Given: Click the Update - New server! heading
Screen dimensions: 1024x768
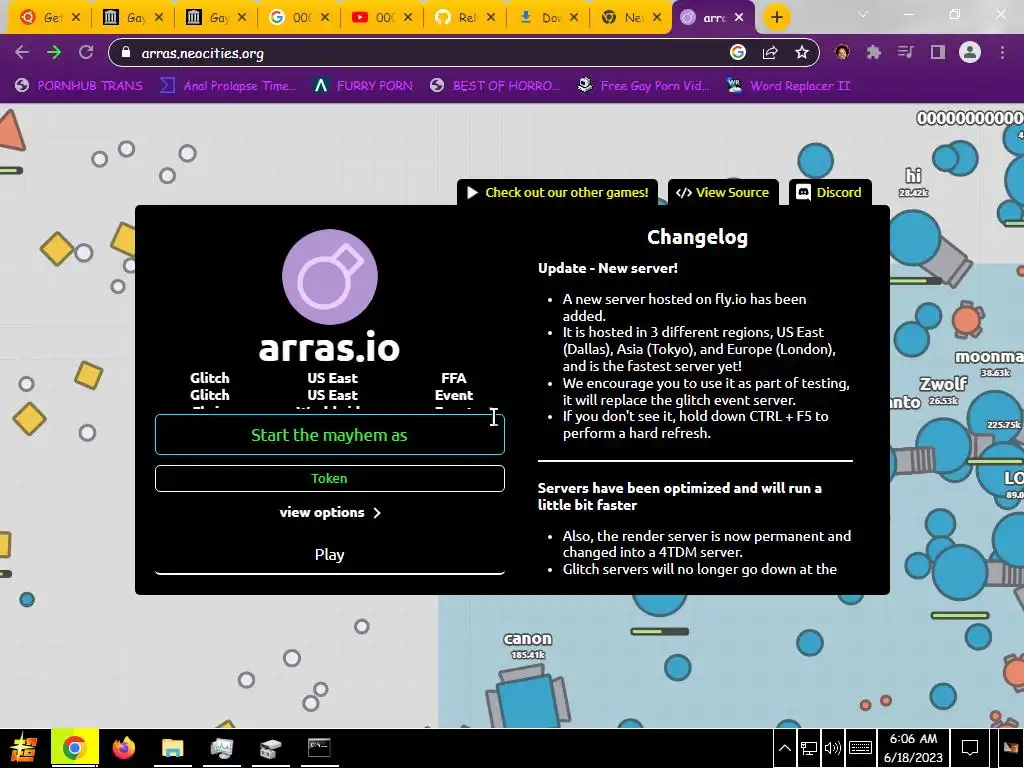Looking at the screenshot, I should [x=607, y=268].
